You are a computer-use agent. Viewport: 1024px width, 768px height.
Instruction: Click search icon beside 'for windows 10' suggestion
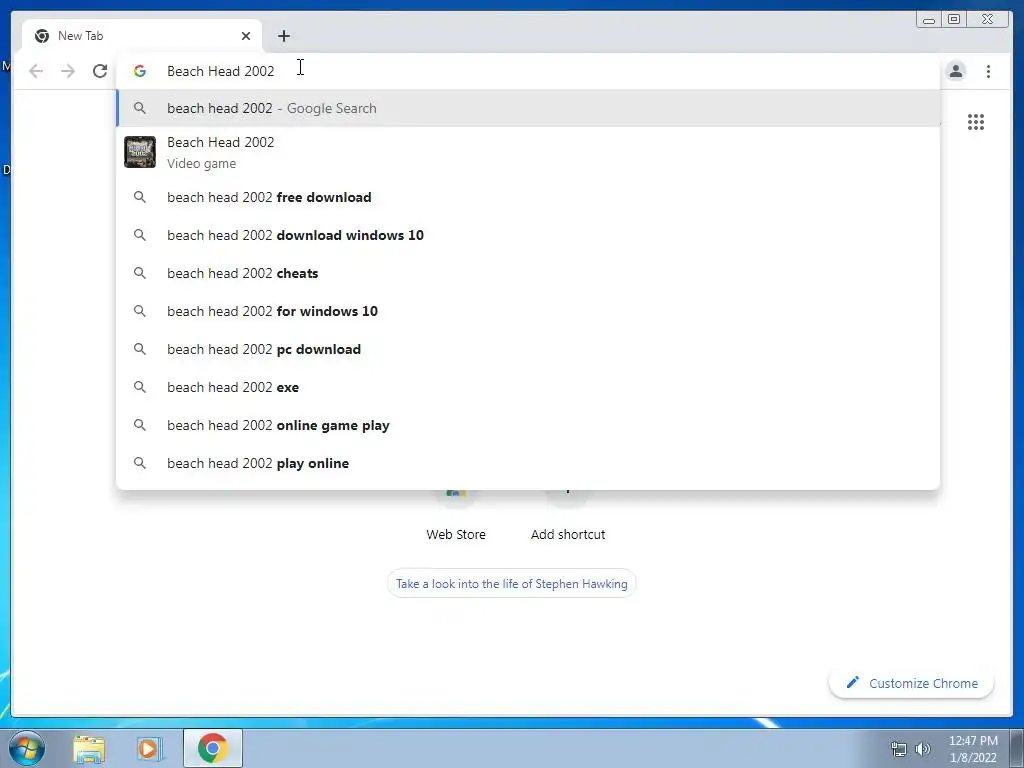[x=140, y=311]
